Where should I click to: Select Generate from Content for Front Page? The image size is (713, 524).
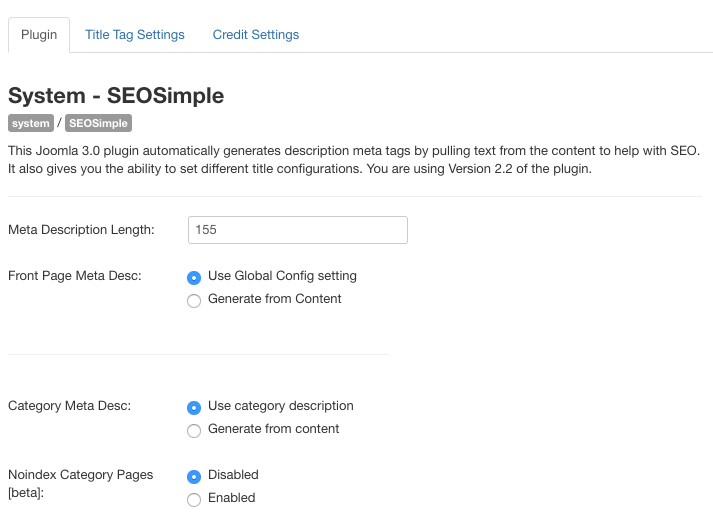(x=194, y=301)
